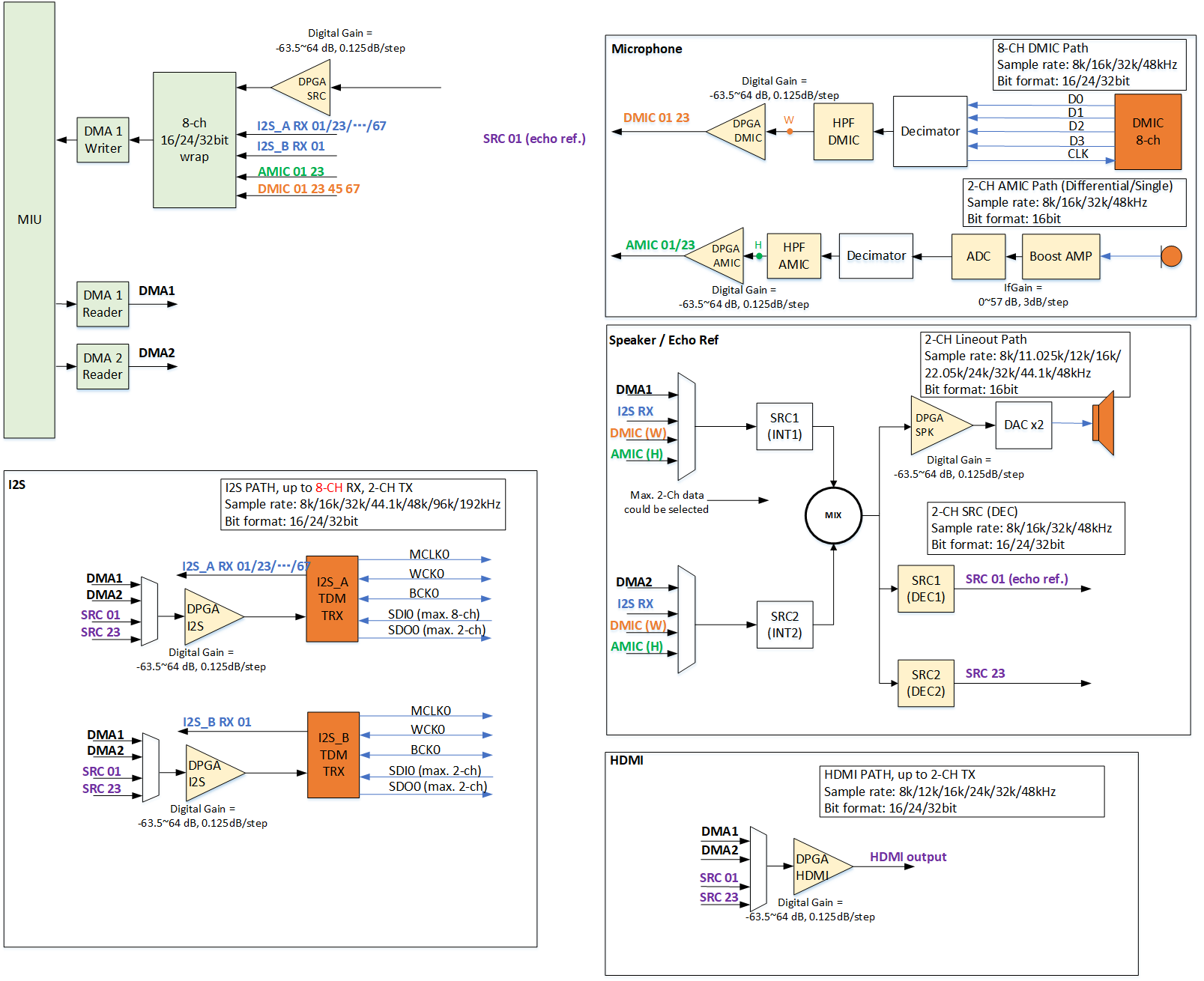This screenshot has width=1204, height=981.
Task: Select the DMA 2 Reader block
Action: (103, 366)
